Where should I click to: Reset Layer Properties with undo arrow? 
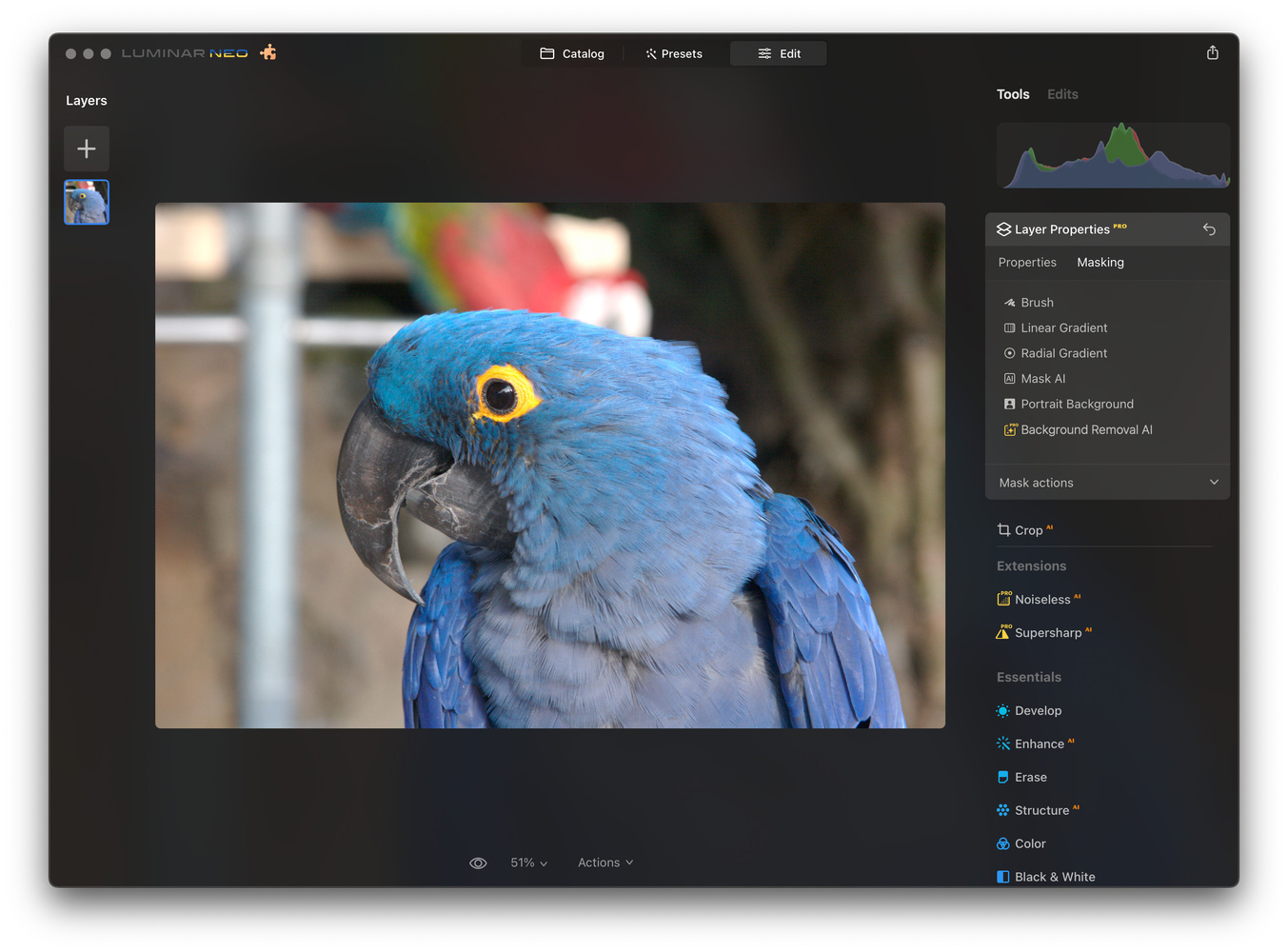tap(1209, 229)
